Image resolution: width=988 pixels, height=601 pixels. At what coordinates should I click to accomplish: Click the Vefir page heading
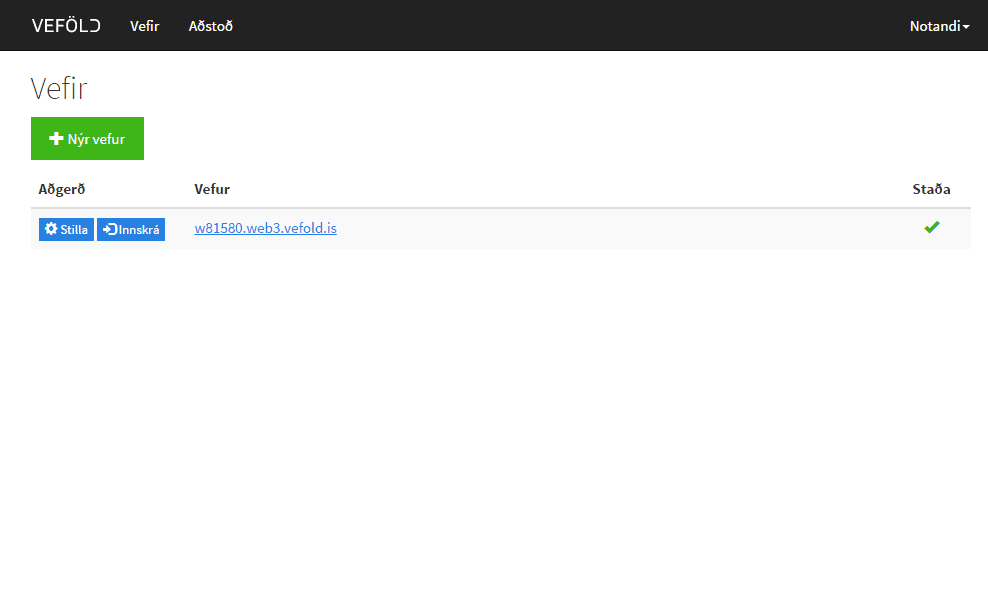click(59, 88)
